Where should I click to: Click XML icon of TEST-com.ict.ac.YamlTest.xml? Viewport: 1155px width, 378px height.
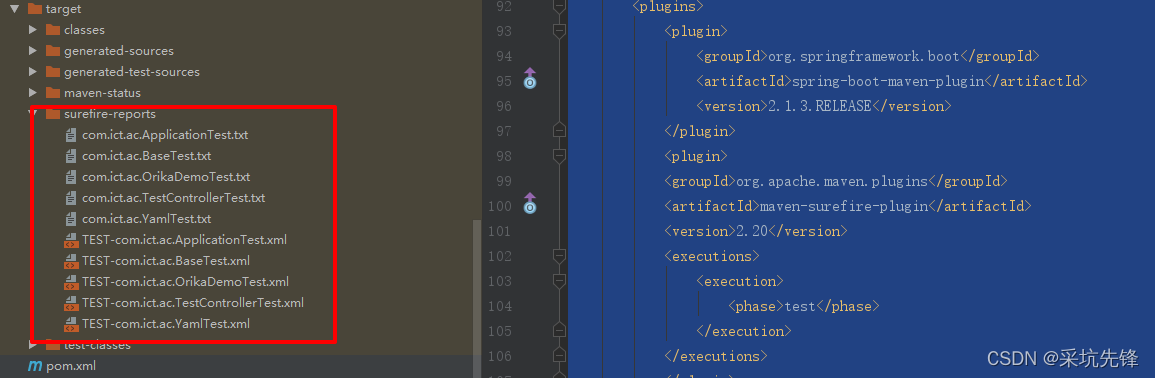tap(71, 323)
